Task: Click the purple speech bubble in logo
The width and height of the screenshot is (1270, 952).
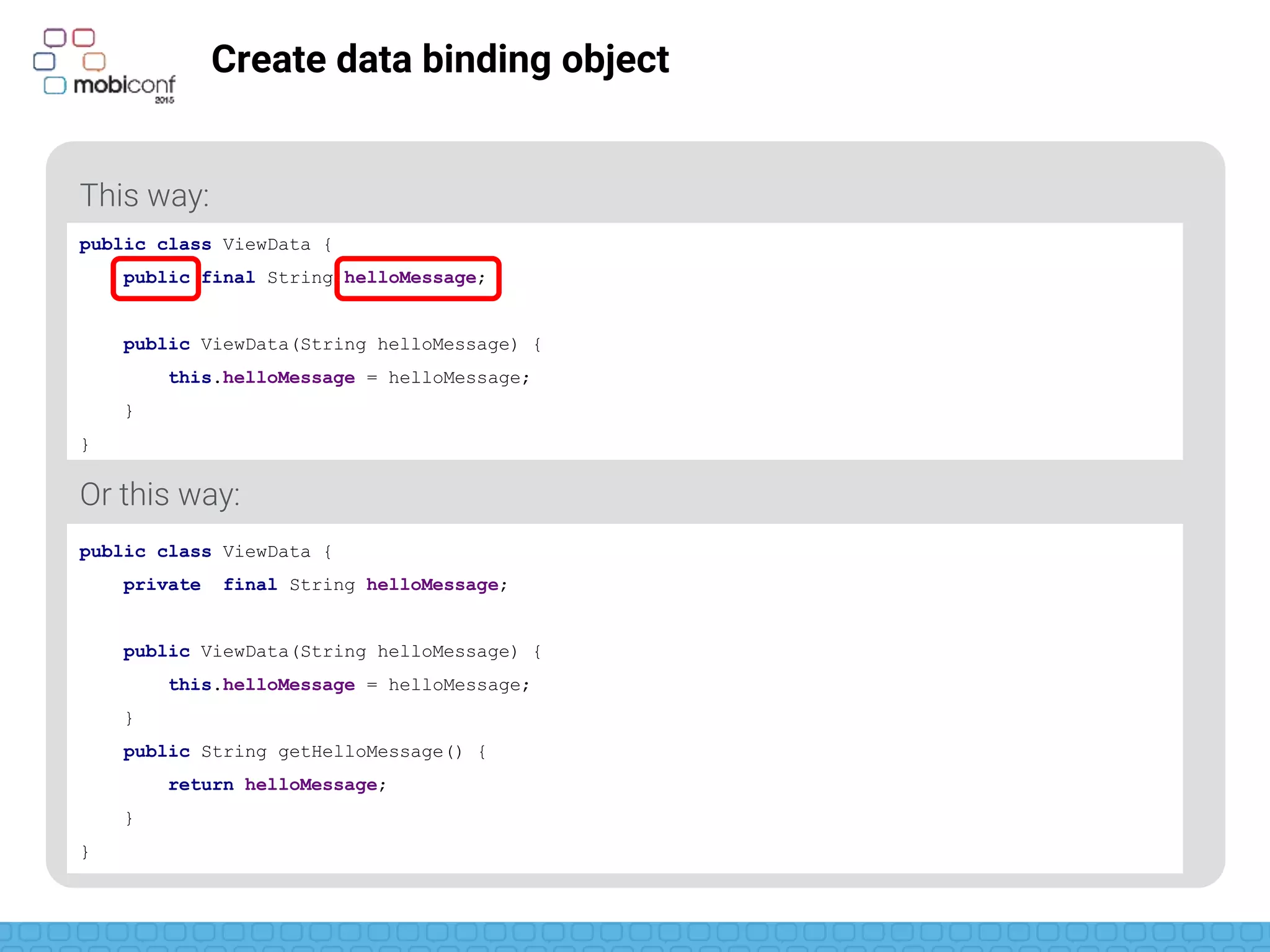Action: pos(55,38)
